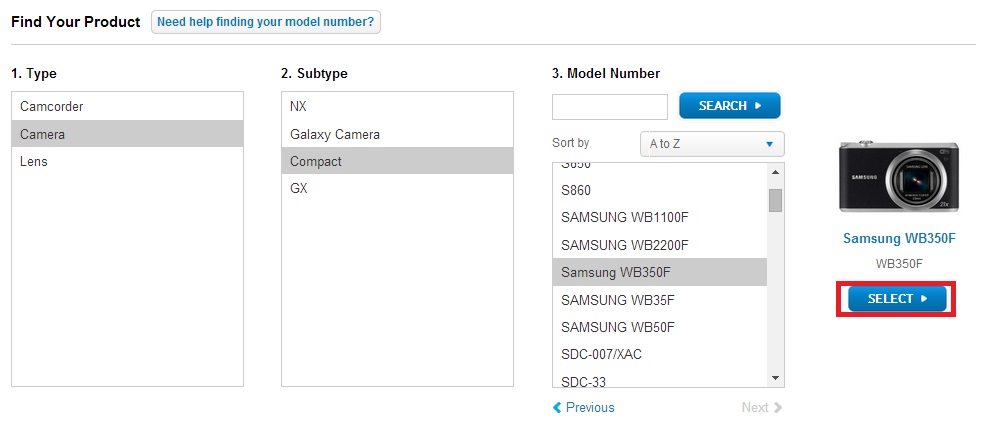Image resolution: width=983 pixels, height=427 pixels.
Task: Select model SAMSUNG WB1100F
Action: coord(660,217)
